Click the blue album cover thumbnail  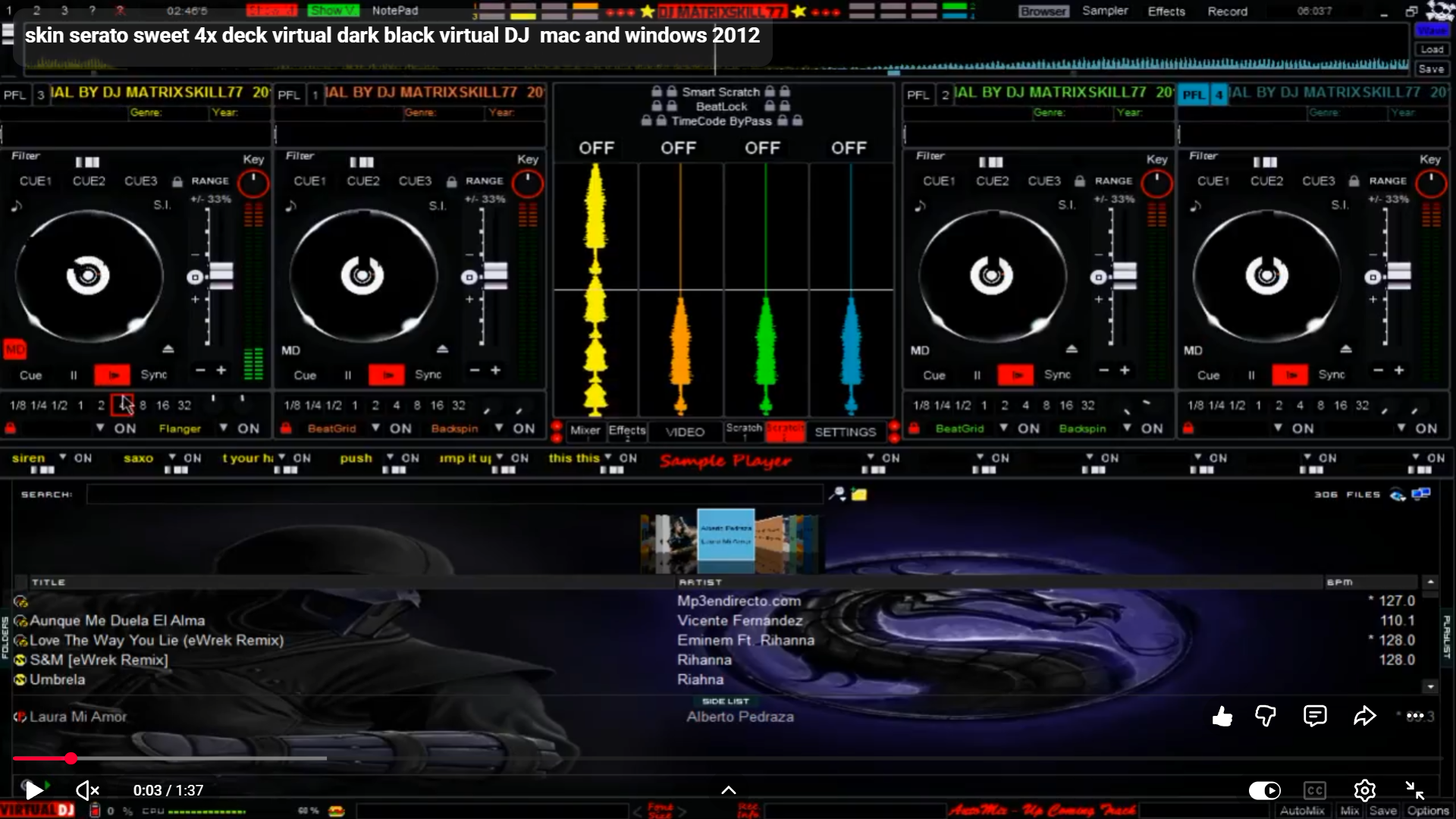726,535
